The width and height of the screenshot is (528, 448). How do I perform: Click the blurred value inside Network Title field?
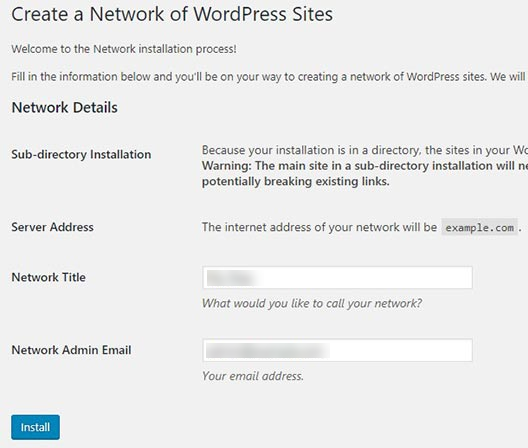click(x=230, y=278)
